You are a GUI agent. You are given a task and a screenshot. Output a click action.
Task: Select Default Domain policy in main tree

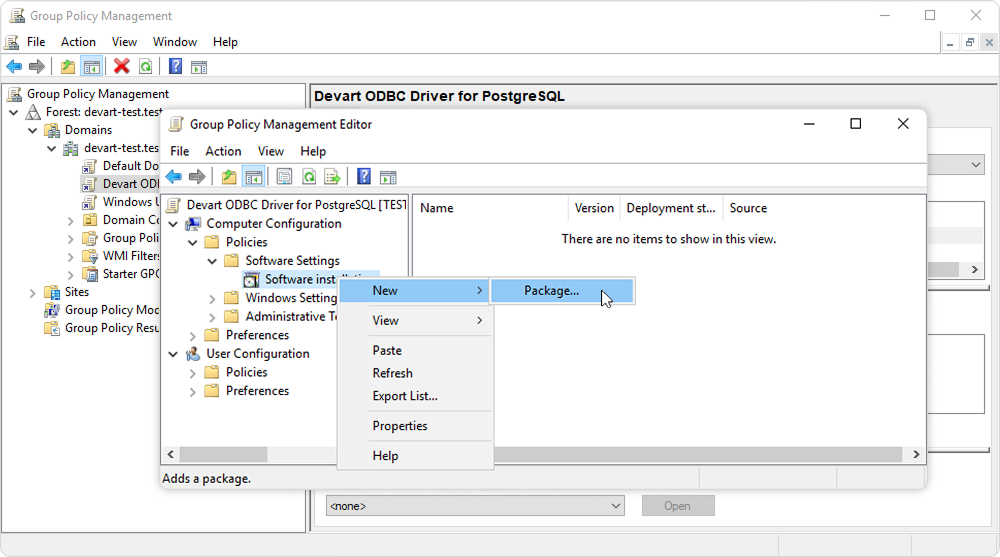[121, 166]
